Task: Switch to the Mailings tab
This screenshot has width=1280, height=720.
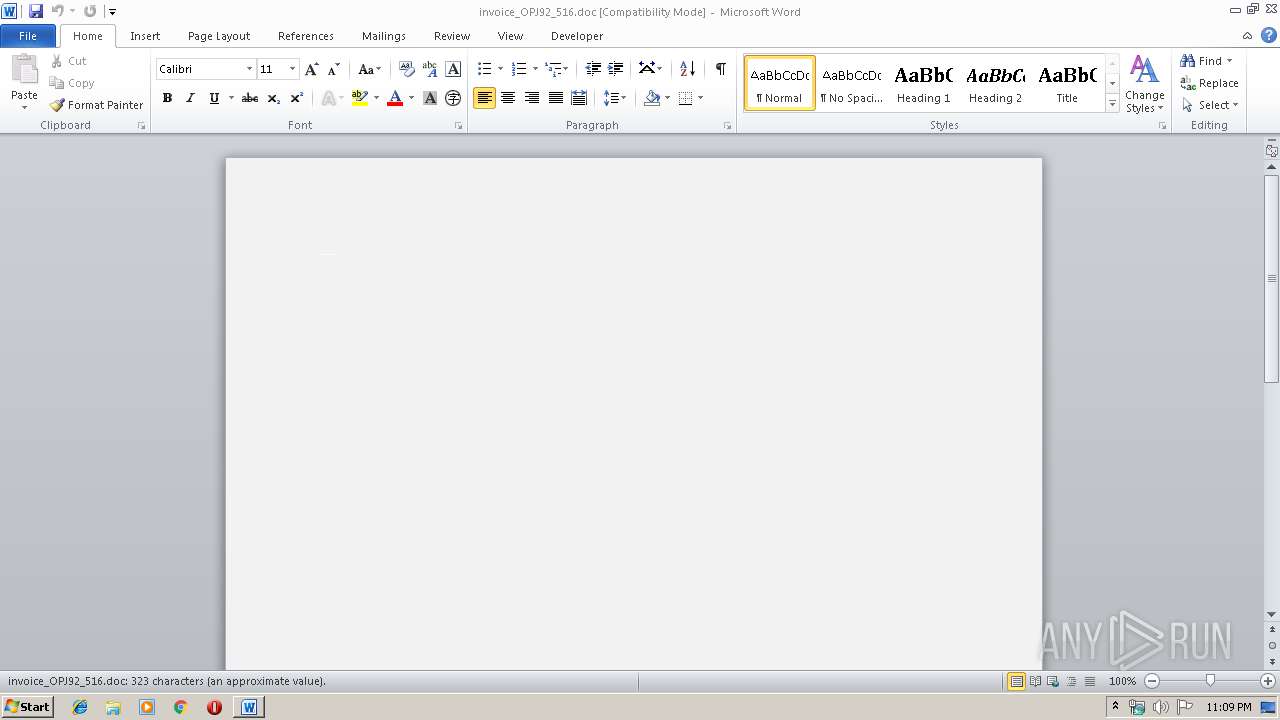Action: click(x=384, y=36)
